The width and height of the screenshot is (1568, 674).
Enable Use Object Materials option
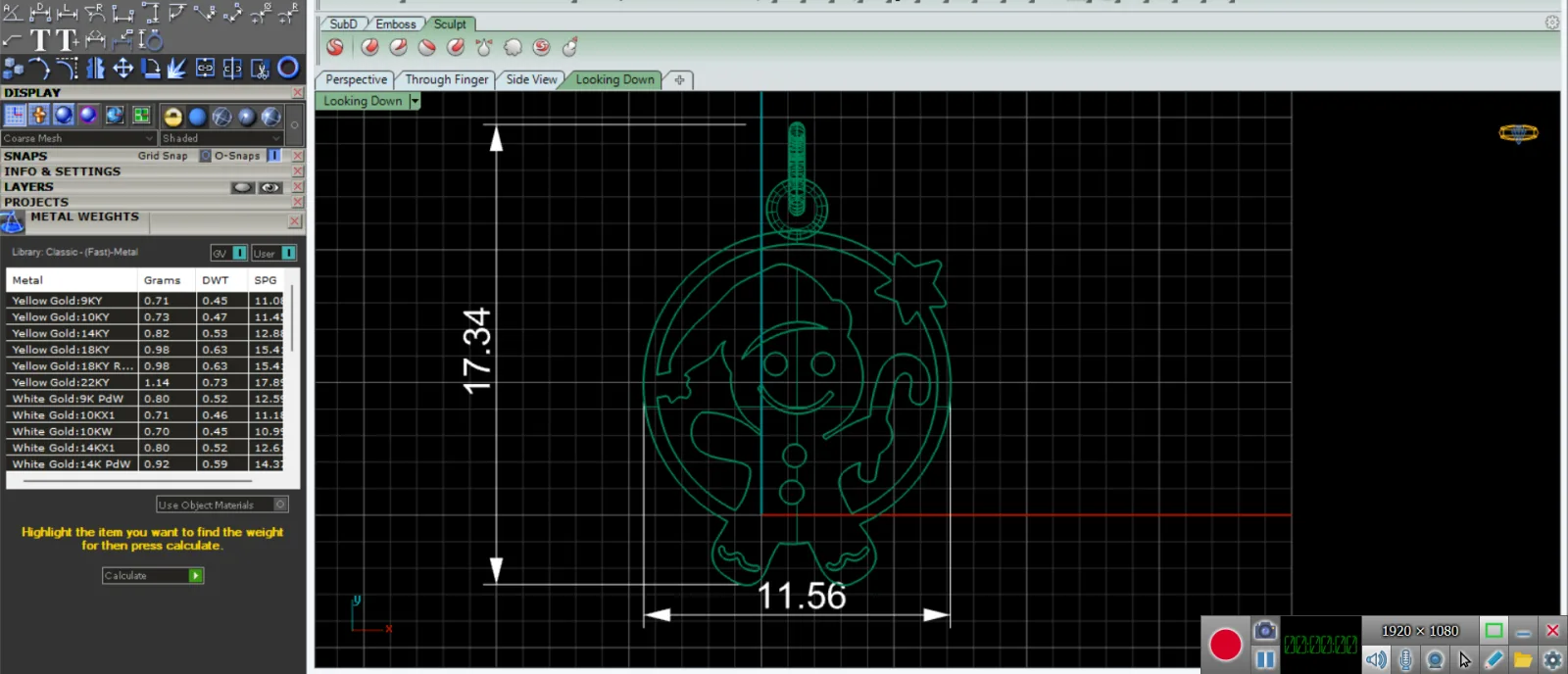280,505
